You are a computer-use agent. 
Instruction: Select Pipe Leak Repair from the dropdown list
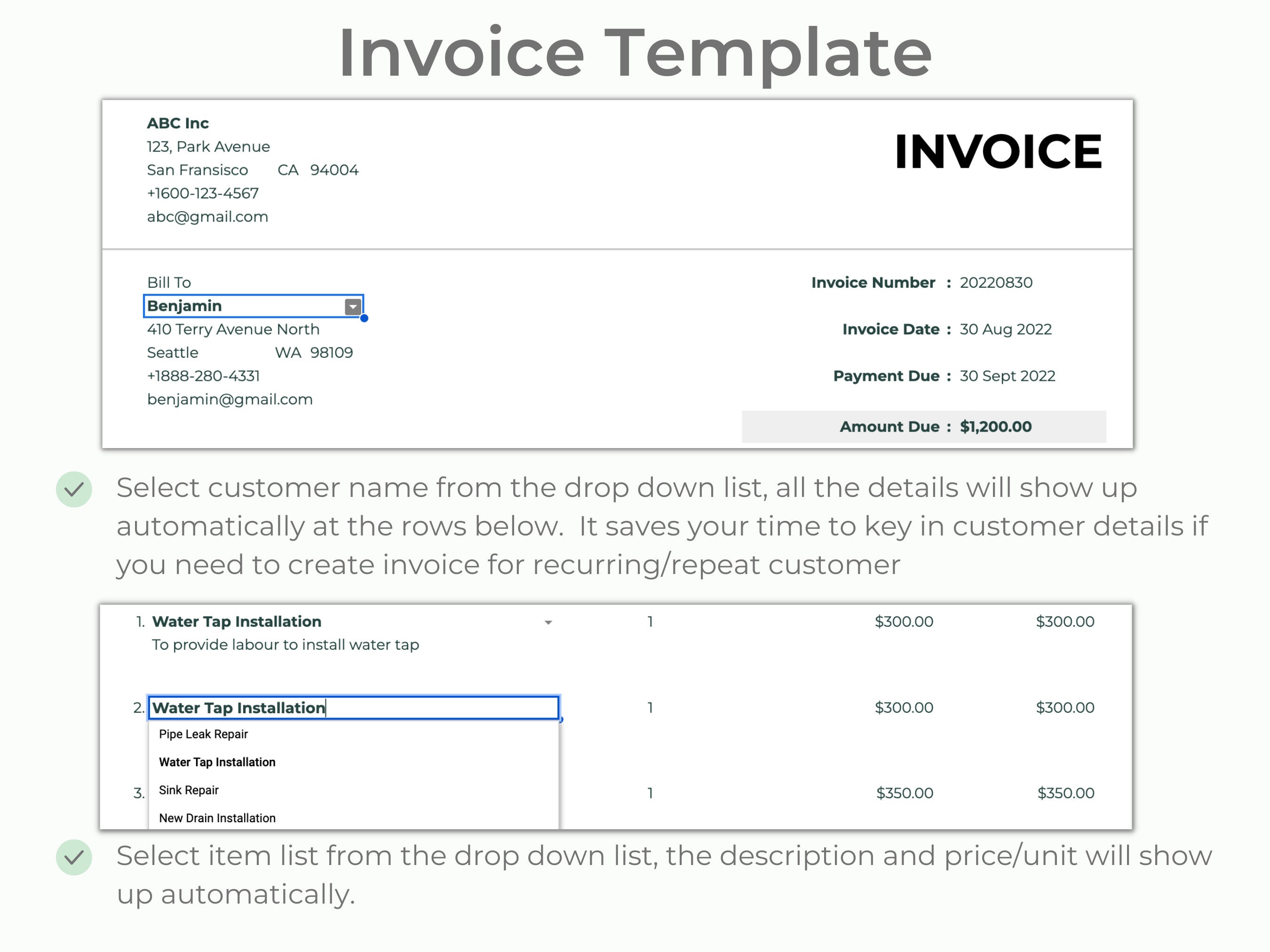(203, 734)
